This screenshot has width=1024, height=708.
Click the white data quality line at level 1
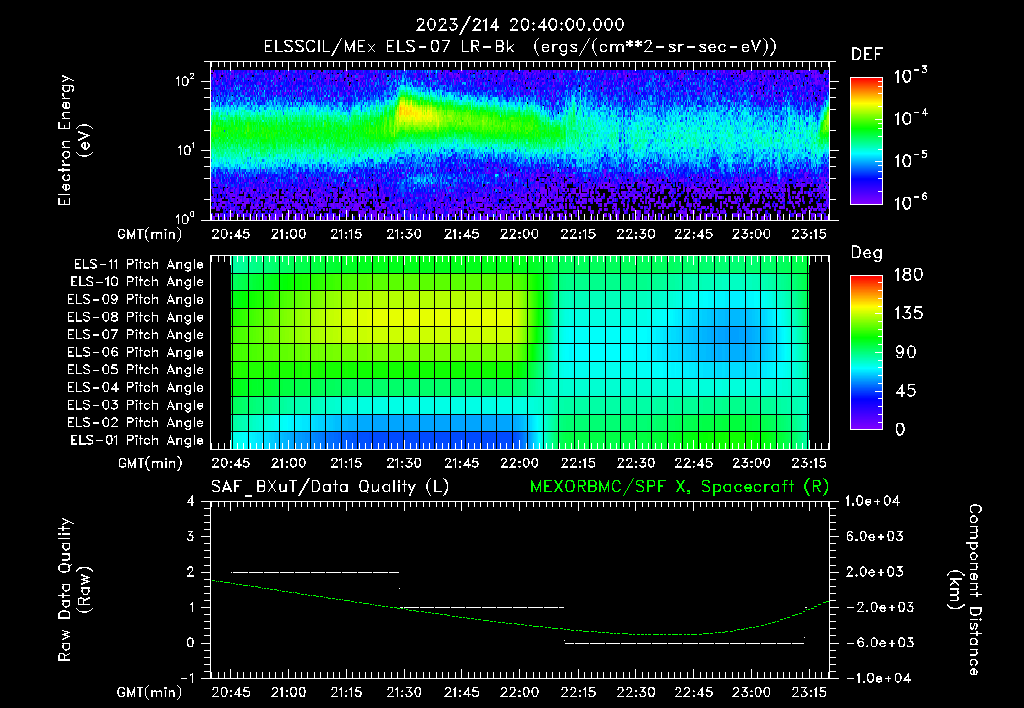pyautogui.click(x=482, y=607)
